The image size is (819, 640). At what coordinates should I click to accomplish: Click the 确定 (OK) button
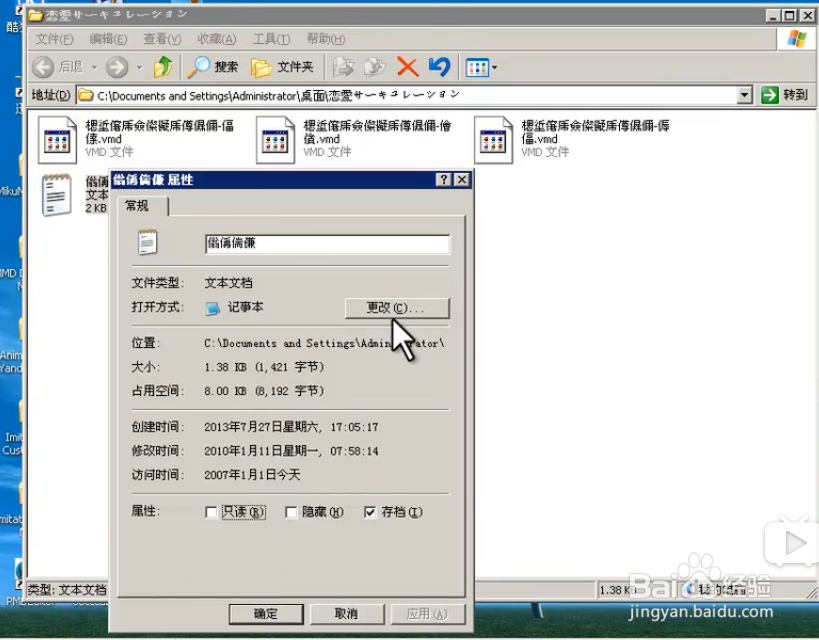(x=266, y=613)
